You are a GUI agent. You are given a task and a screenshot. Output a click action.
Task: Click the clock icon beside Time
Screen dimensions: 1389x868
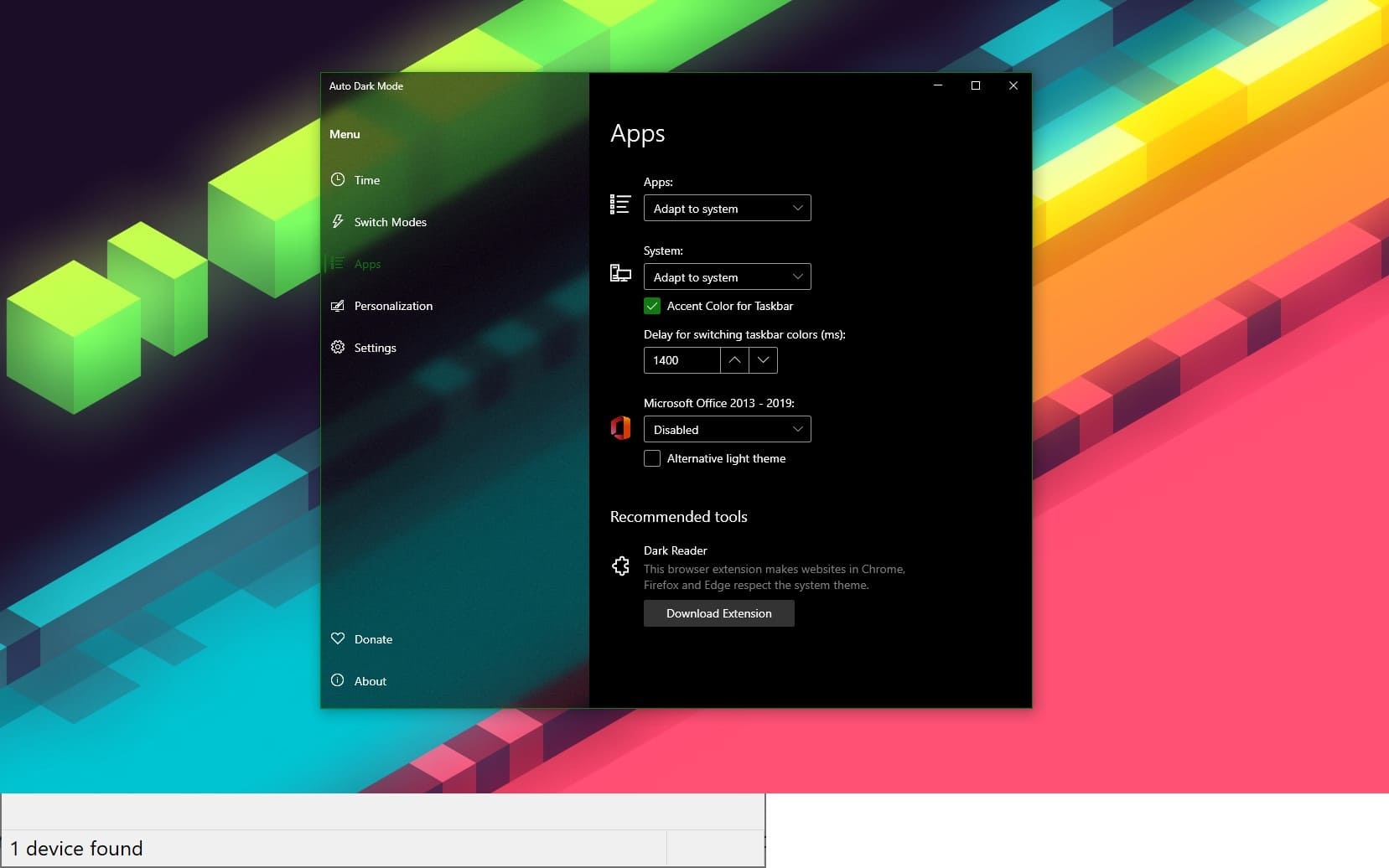click(x=338, y=179)
